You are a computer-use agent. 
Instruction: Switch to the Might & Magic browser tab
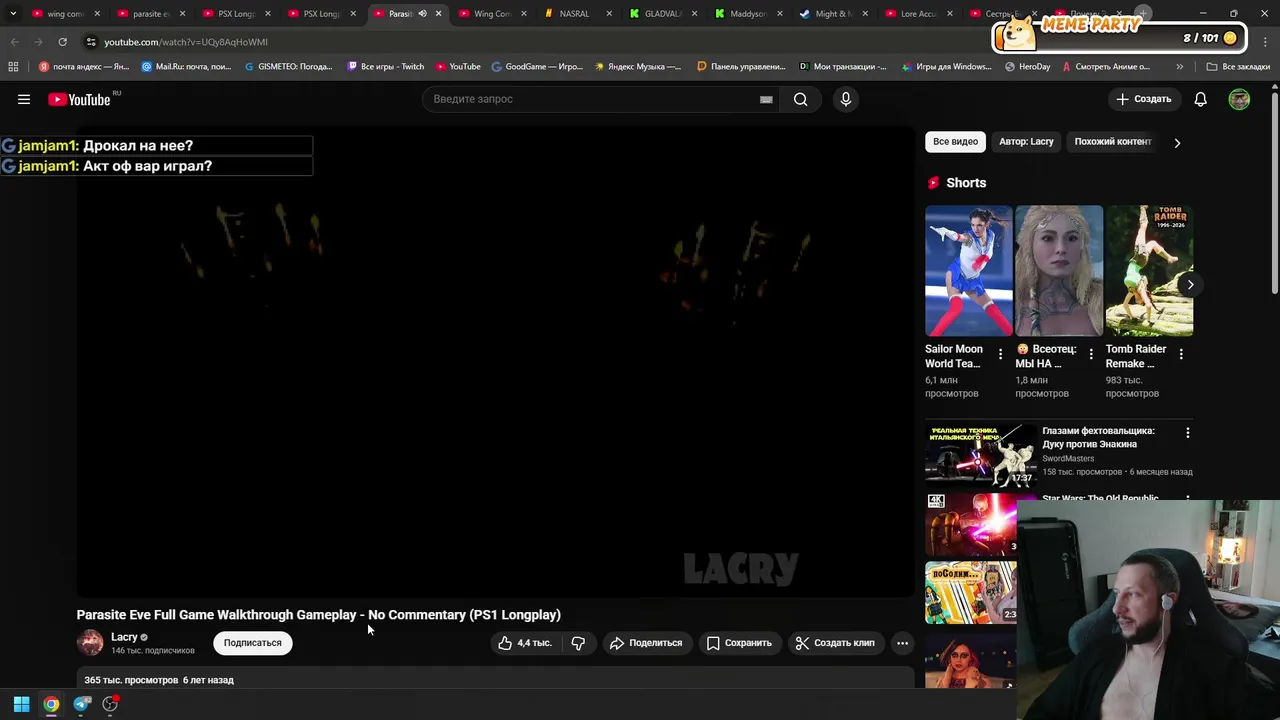(x=832, y=14)
